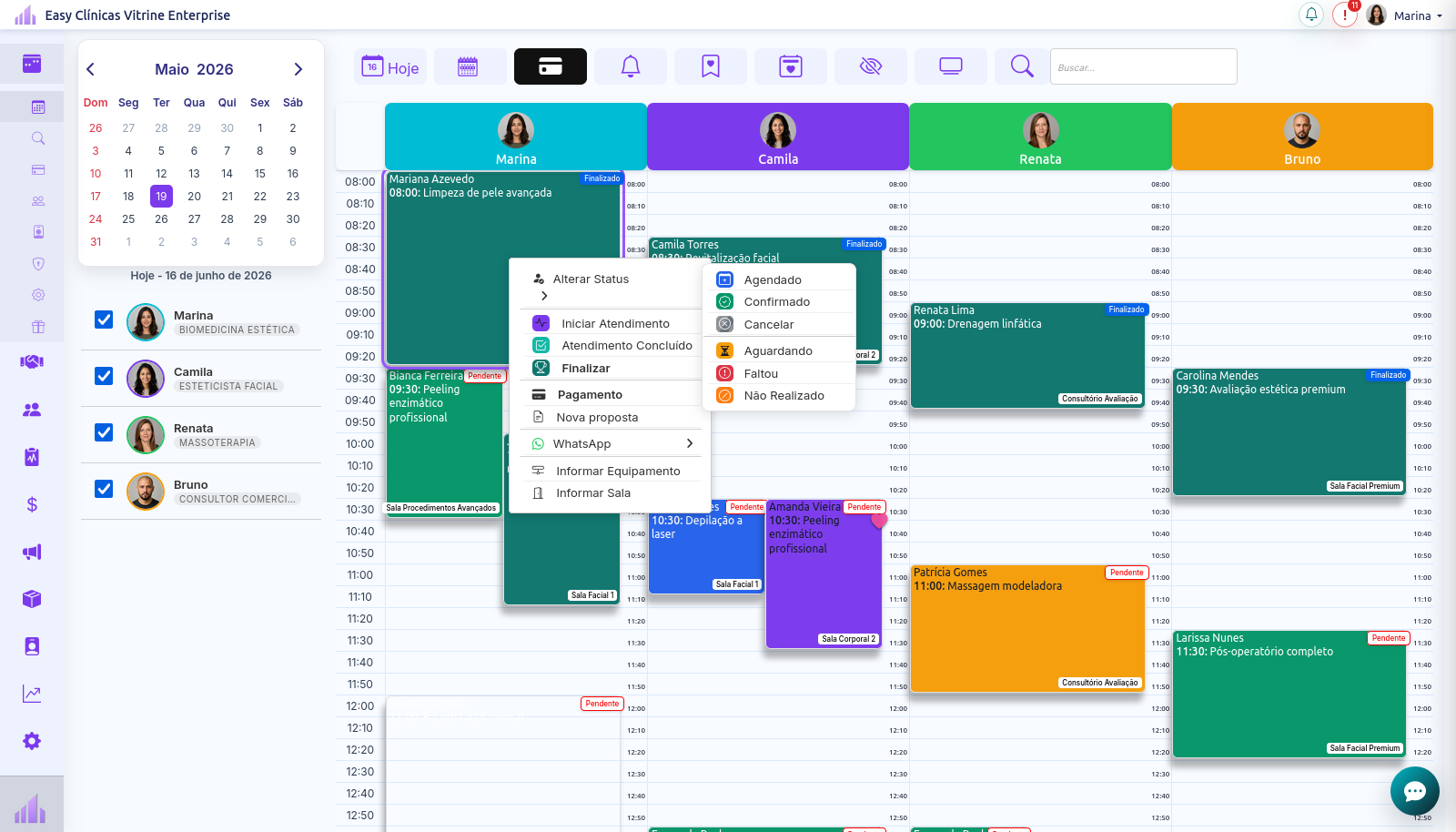This screenshot has width=1456, height=832.
Task: Select day 19 in mini calendar
Action: (x=161, y=196)
